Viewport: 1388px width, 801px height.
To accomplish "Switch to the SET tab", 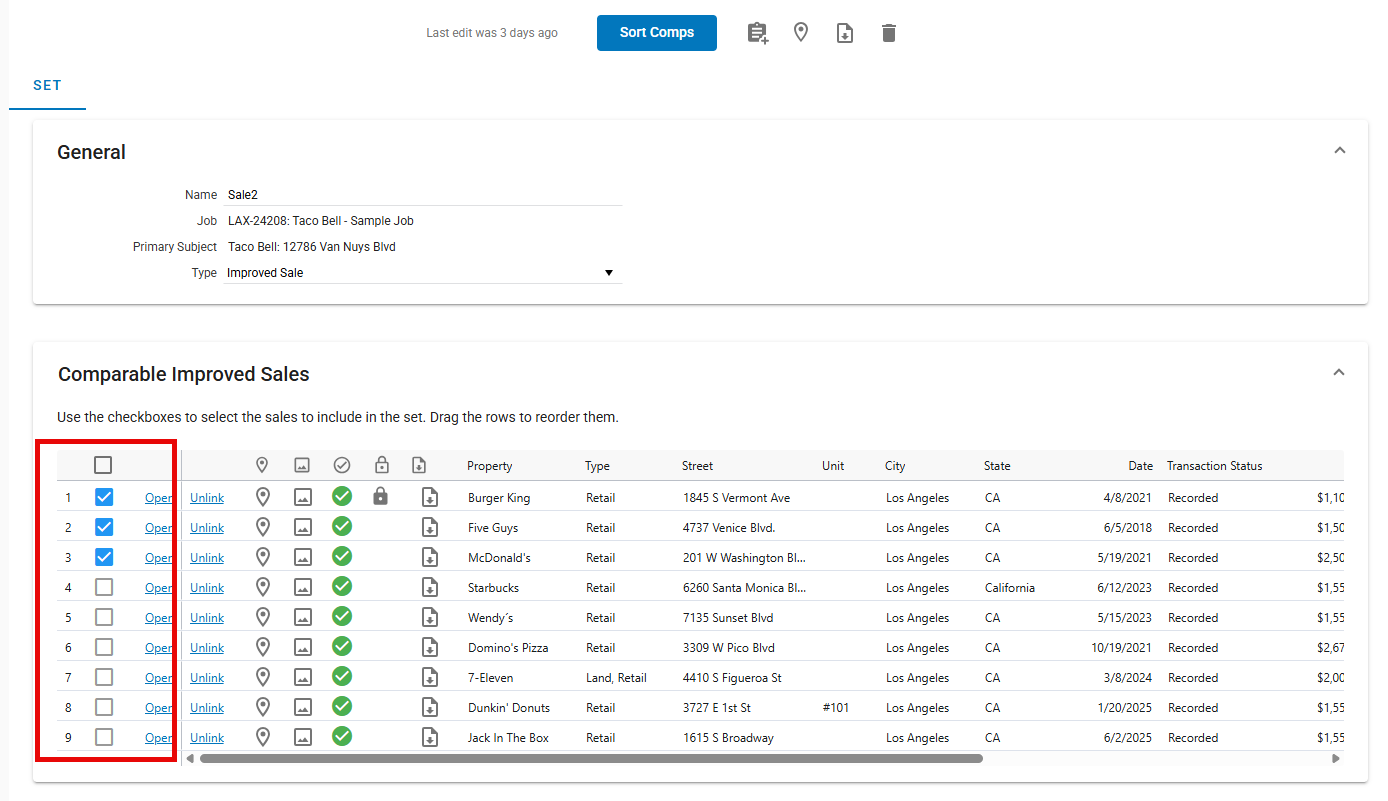I will [x=47, y=85].
